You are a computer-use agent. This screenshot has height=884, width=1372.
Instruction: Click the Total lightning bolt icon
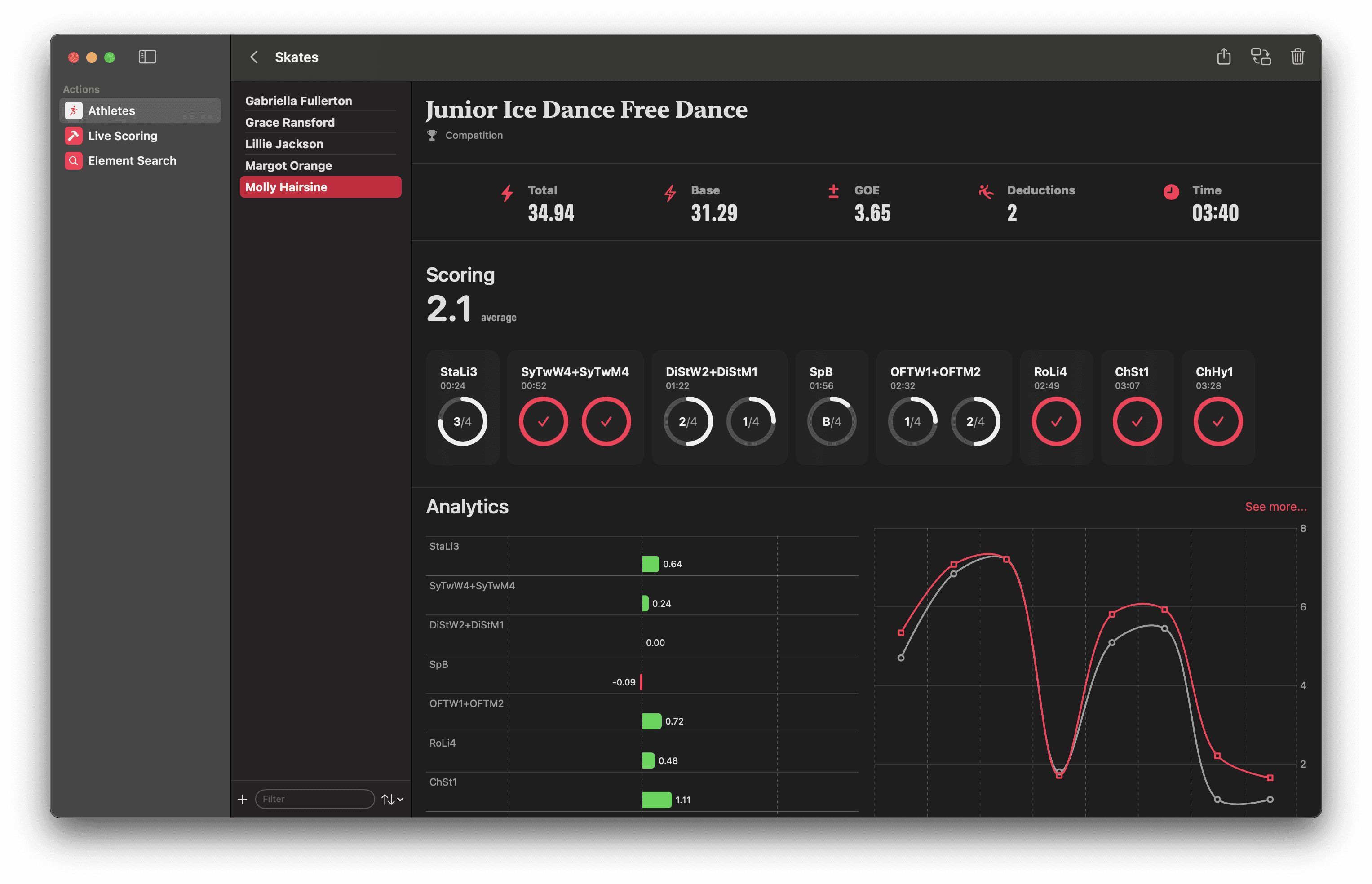(507, 193)
